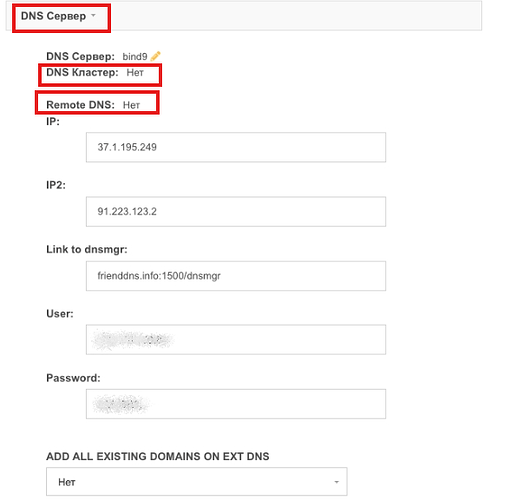Image resolution: width=510 pixels, height=500 pixels.
Task: Click the Remote DNS Нет value
Action: pos(131,105)
